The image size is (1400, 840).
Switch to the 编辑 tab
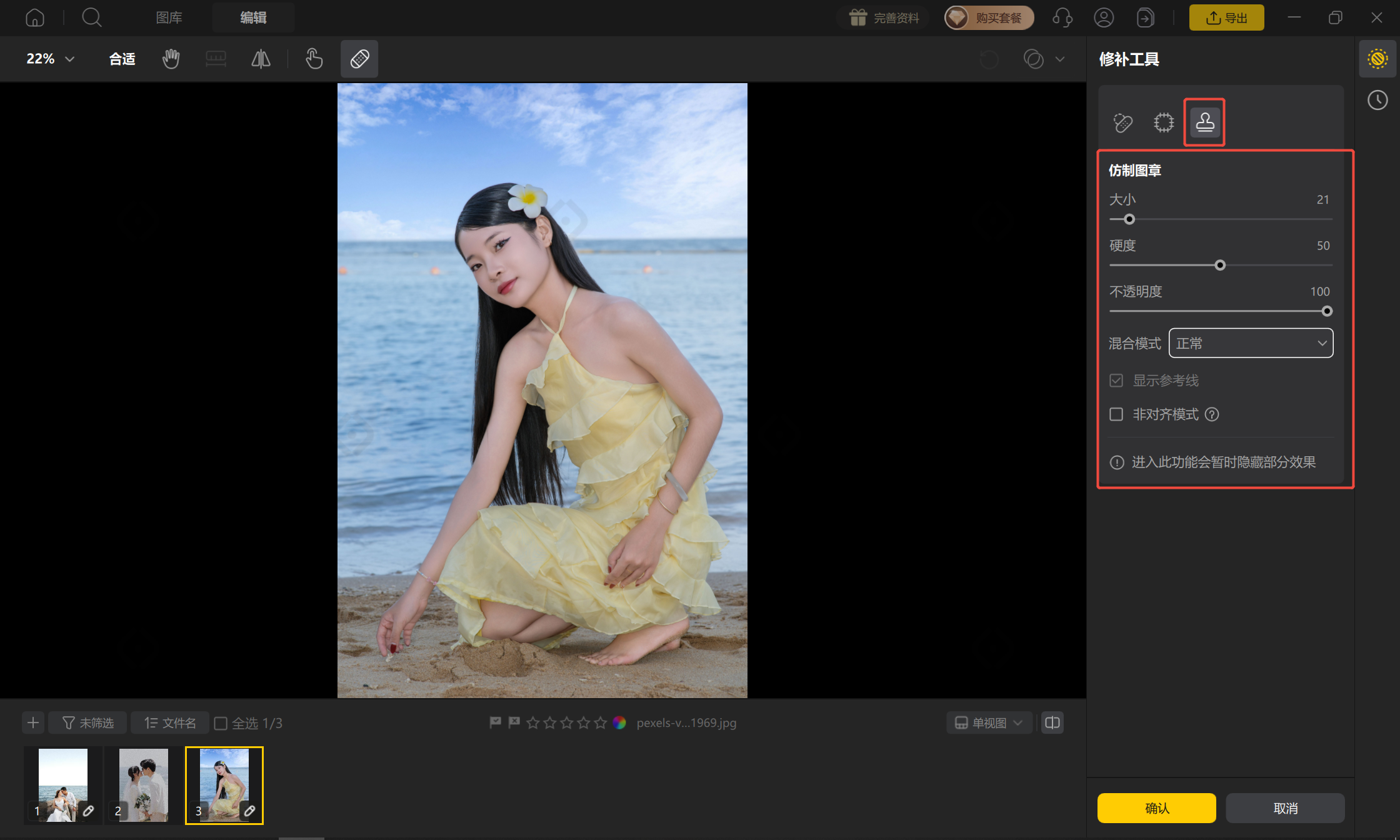click(x=253, y=17)
